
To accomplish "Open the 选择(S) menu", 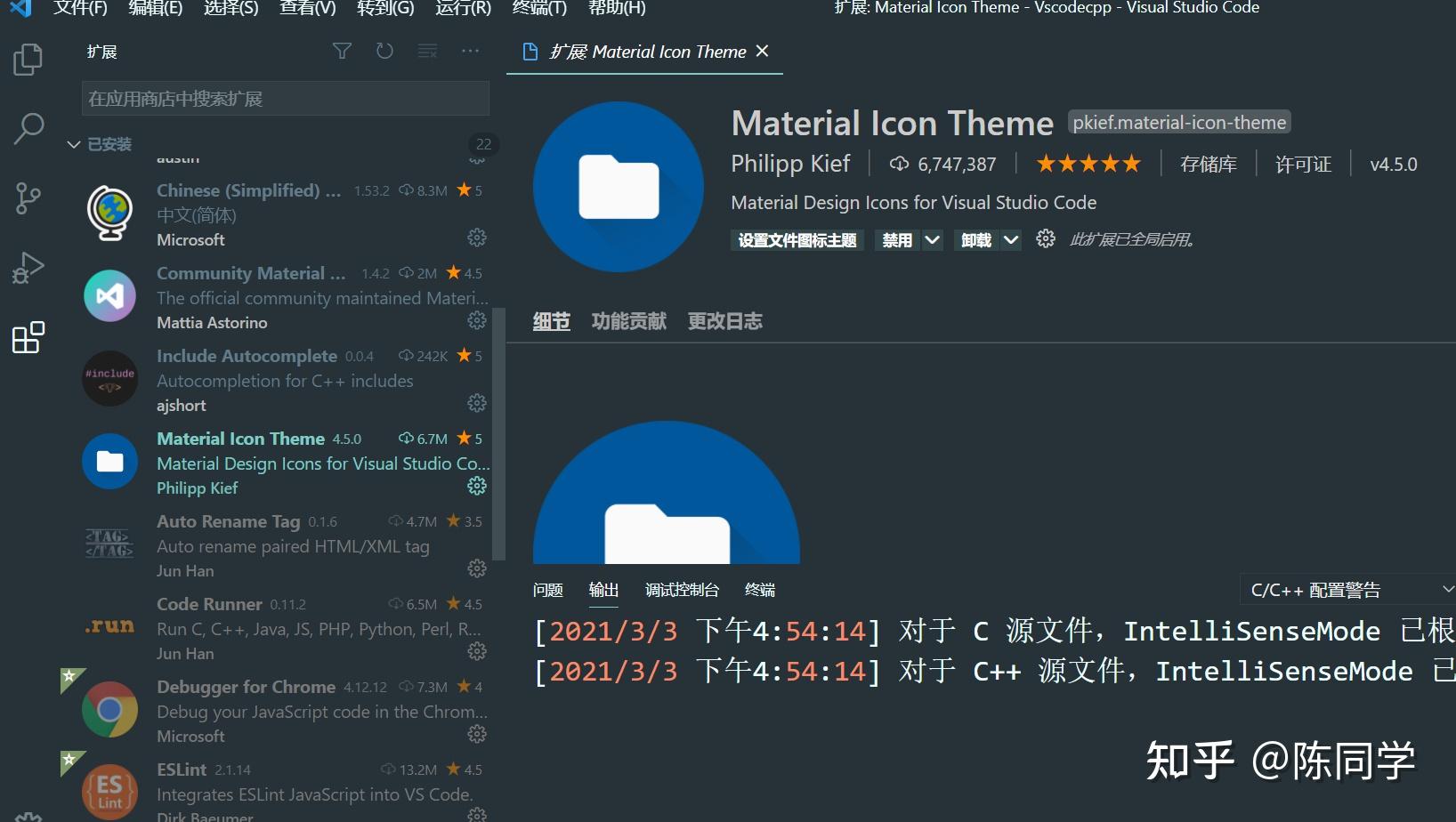I will (x=231, y=8).
